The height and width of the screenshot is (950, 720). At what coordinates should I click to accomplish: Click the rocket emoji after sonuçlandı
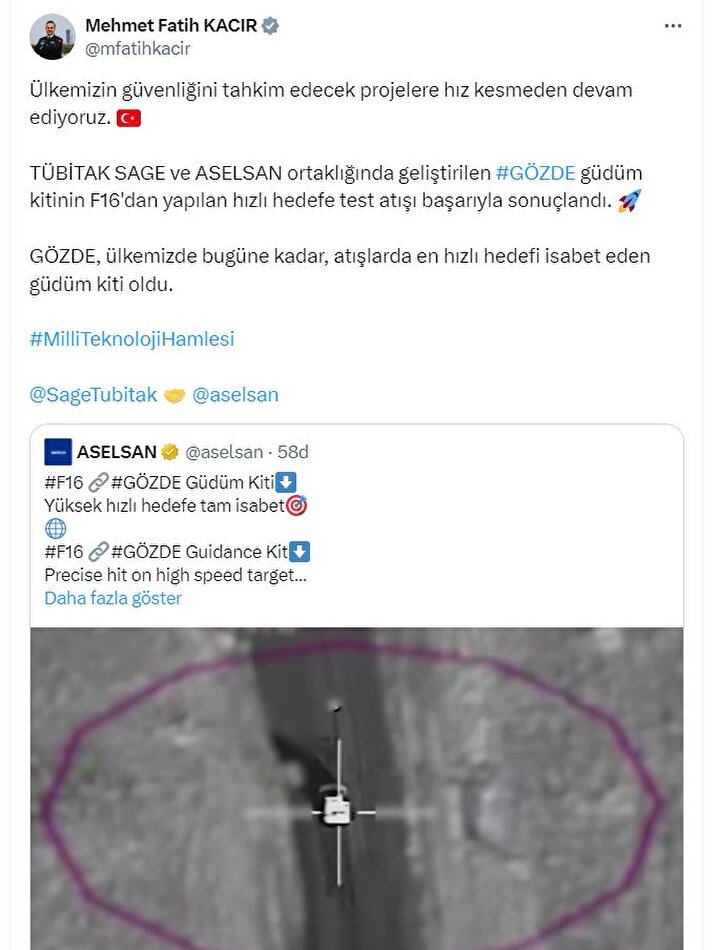[x=629, y=201]
